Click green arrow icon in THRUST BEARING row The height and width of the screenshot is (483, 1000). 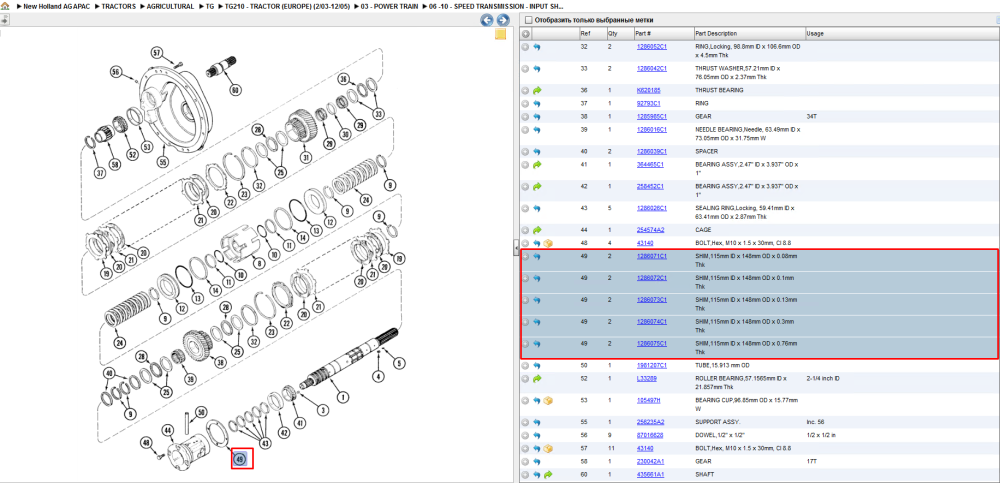click(x=537, y=91)
